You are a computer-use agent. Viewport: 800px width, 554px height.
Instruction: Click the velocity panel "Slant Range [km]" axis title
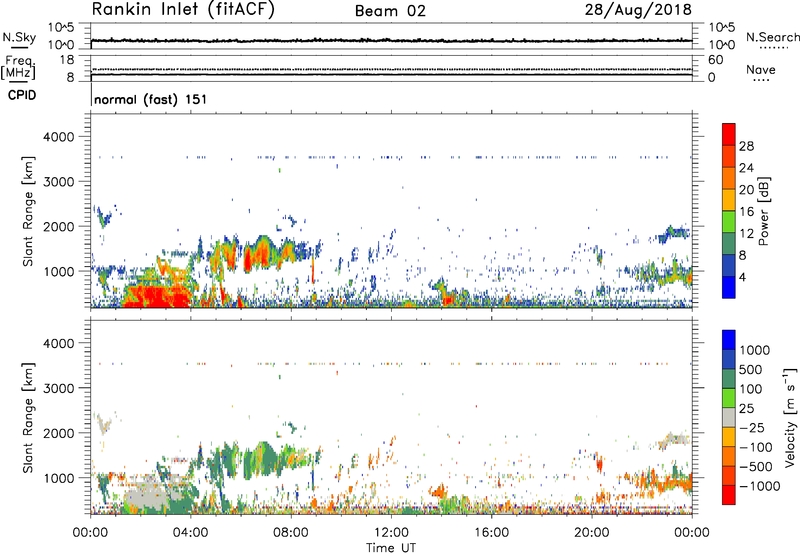28,418
